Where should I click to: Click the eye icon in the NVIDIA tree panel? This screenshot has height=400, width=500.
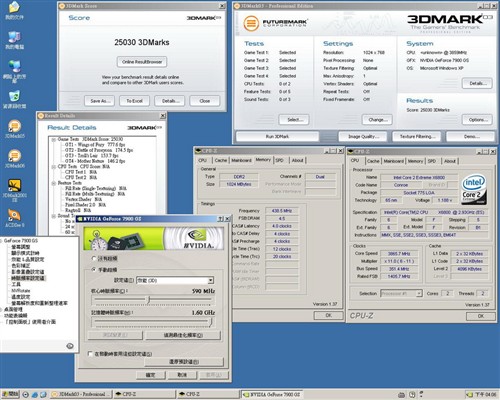[70, 346]
